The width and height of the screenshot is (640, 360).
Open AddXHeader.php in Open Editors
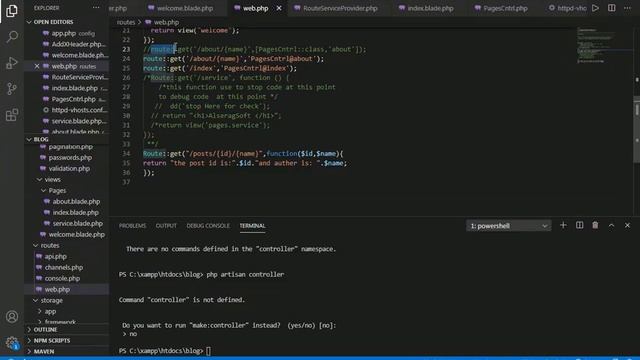68,44
